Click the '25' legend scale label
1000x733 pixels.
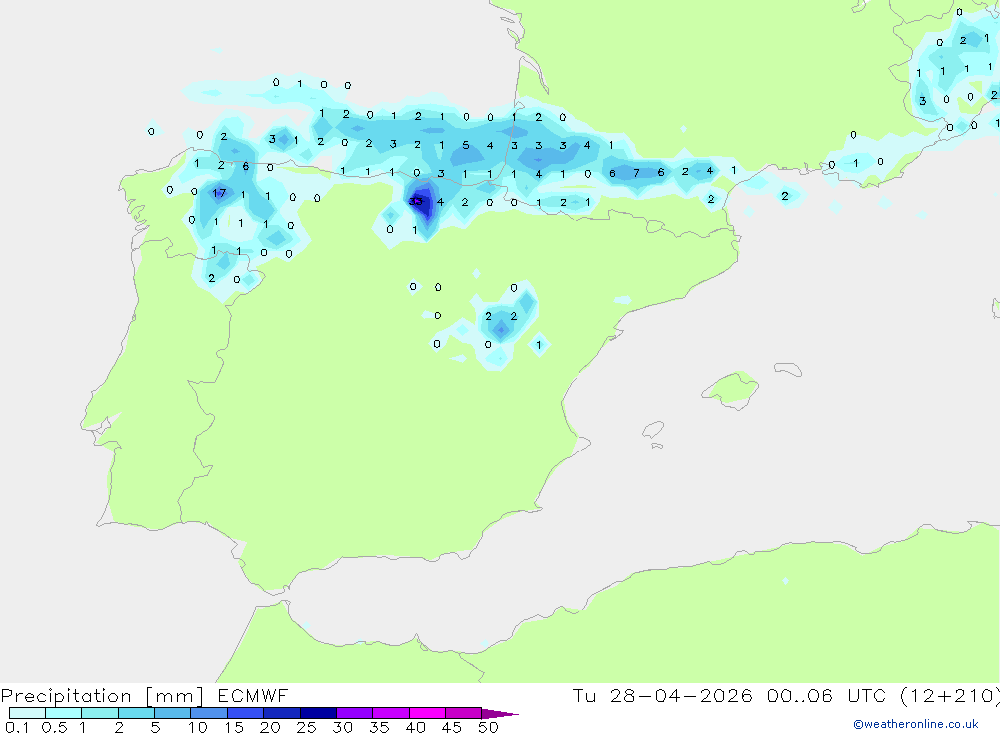point(306,727)
